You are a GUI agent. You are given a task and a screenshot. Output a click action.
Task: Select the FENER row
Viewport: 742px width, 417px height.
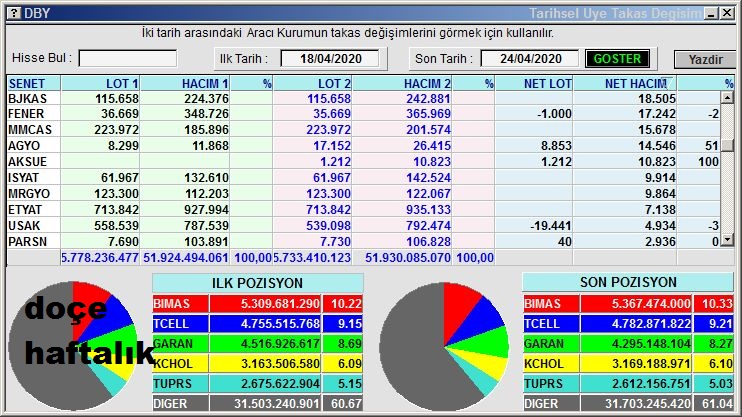click(x=363, y=114)
